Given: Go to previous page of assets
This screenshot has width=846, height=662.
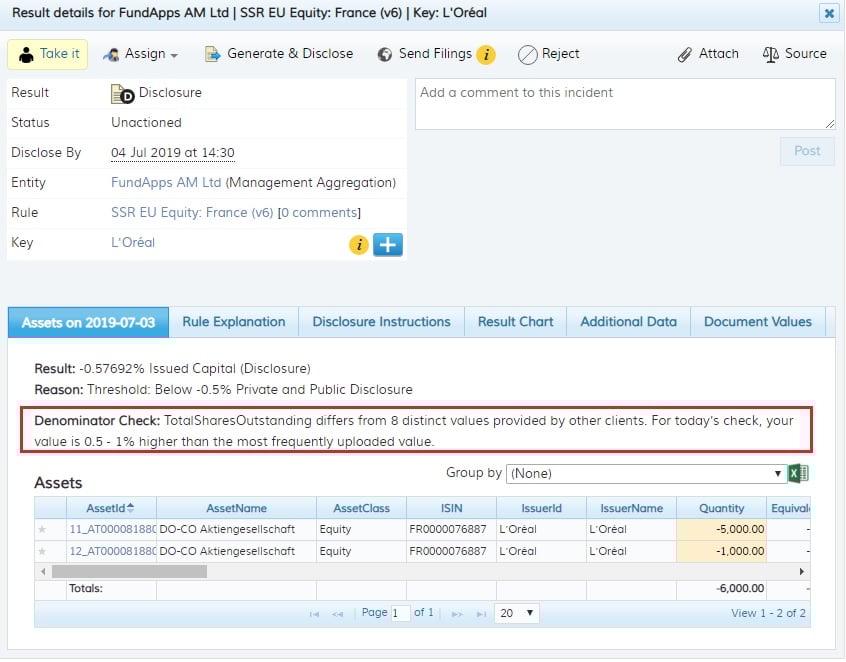Looking at the screenshot, I should (x=338, y=615).
